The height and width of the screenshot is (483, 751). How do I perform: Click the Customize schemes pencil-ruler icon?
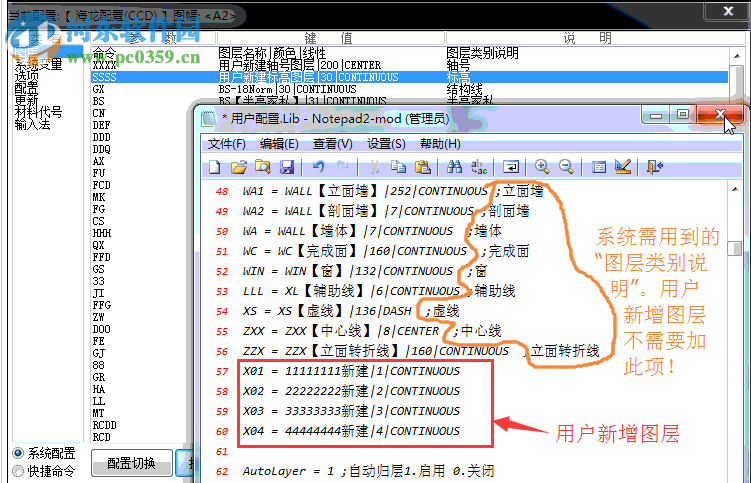click(x=623, y=167)
